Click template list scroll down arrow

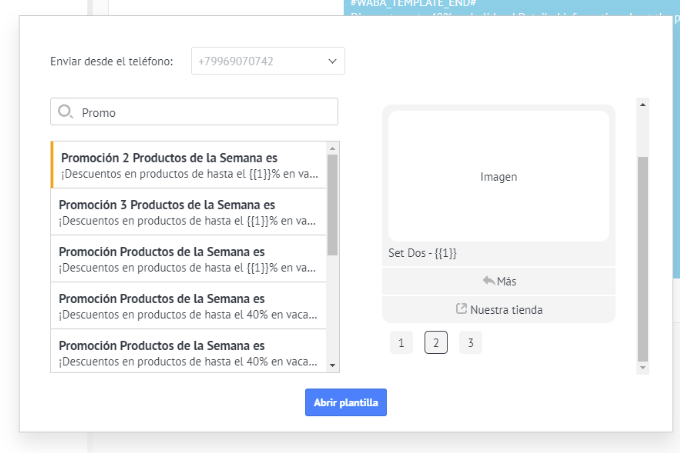pyautogui.click(x=333, y=365)
